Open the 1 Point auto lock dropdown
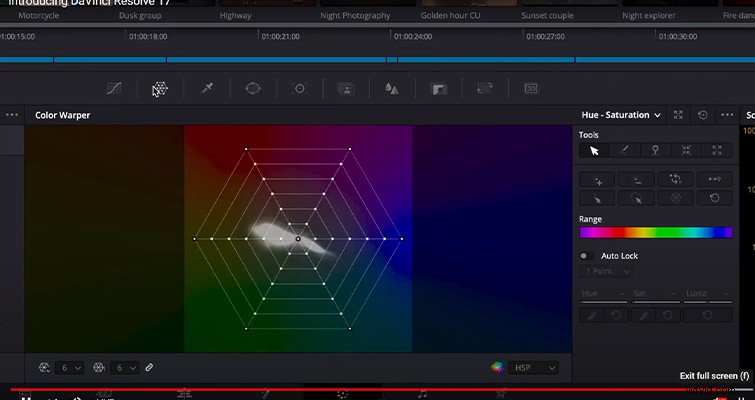 [x=606, y=271]
